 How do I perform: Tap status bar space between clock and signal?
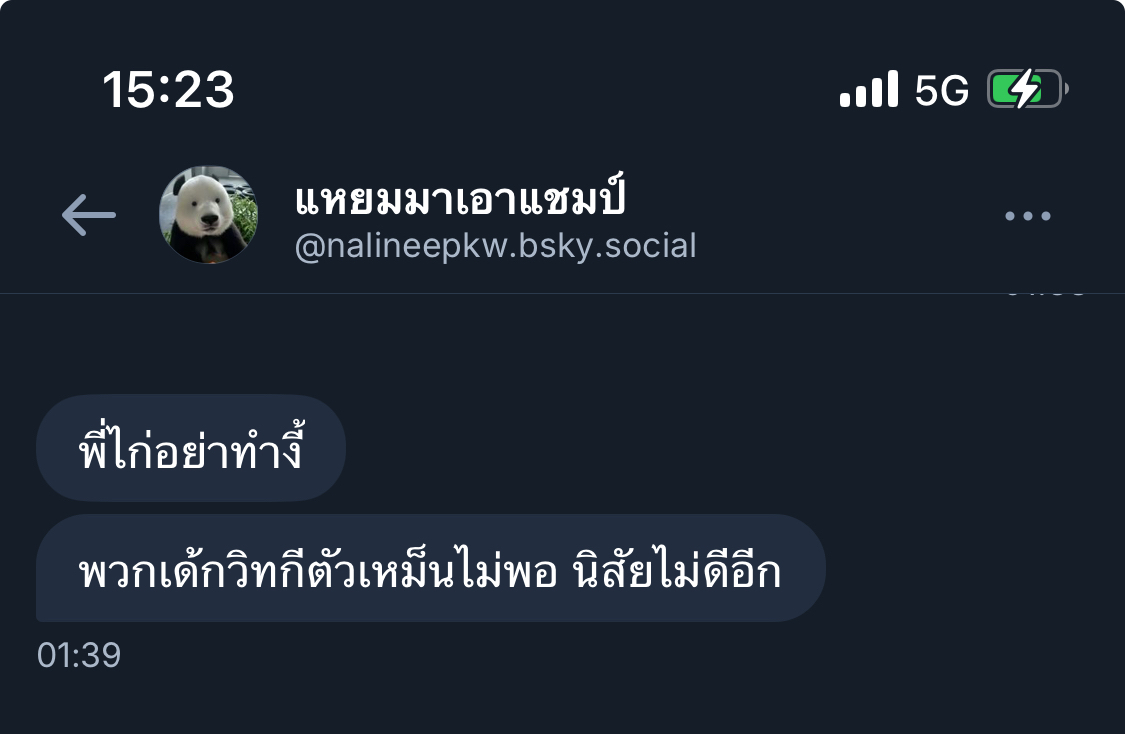[537, 90]
